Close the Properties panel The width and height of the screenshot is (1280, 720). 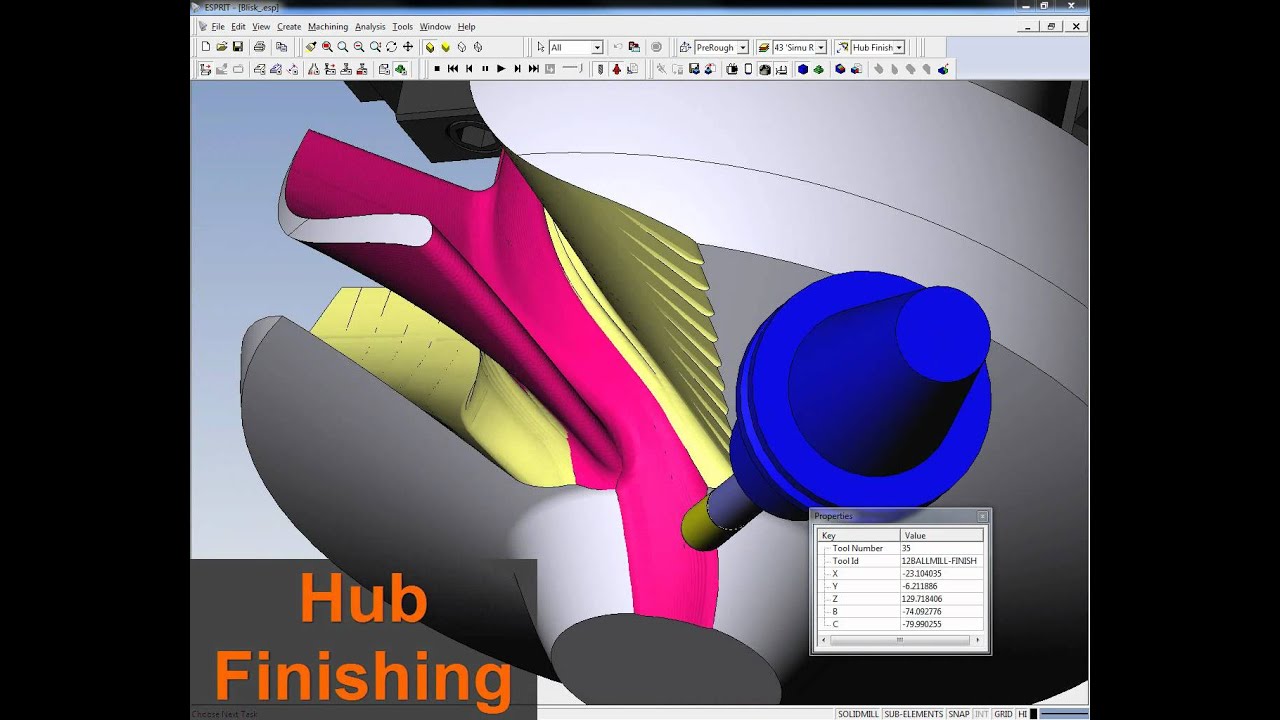point(982,516)
